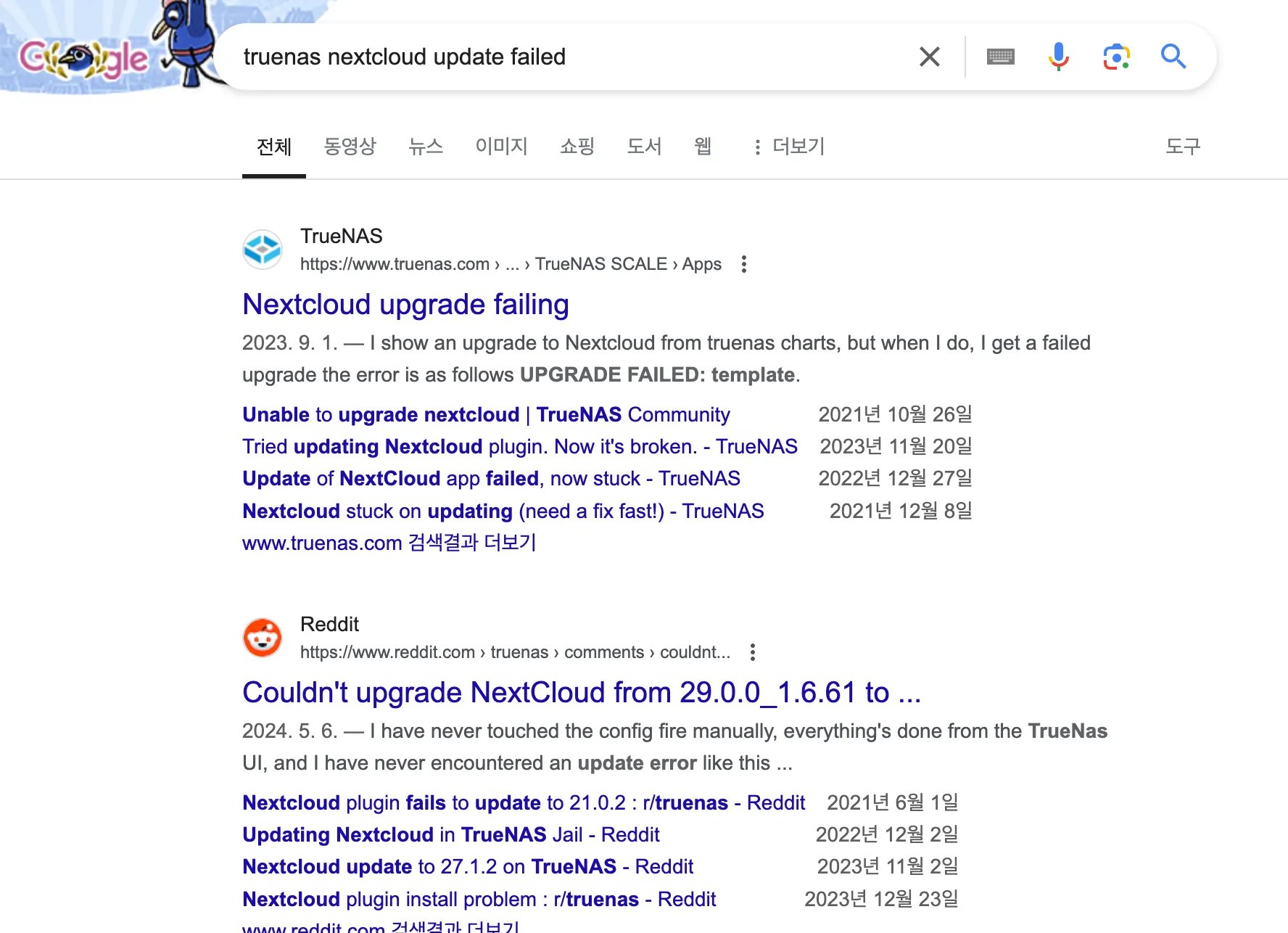
Task: Open Google Lens image search
Action: coord(1116,57)
